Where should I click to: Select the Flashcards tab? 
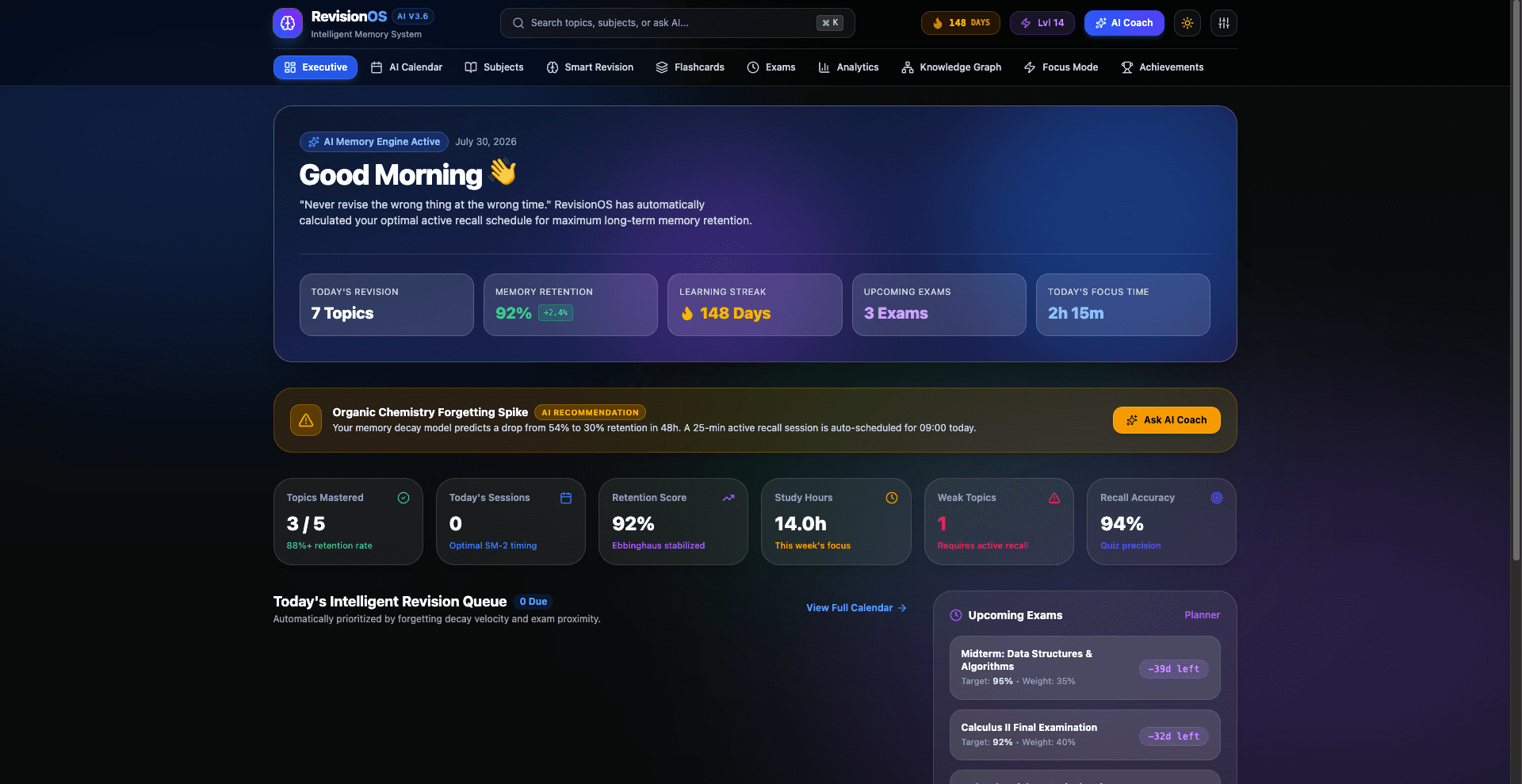[690, 67]
